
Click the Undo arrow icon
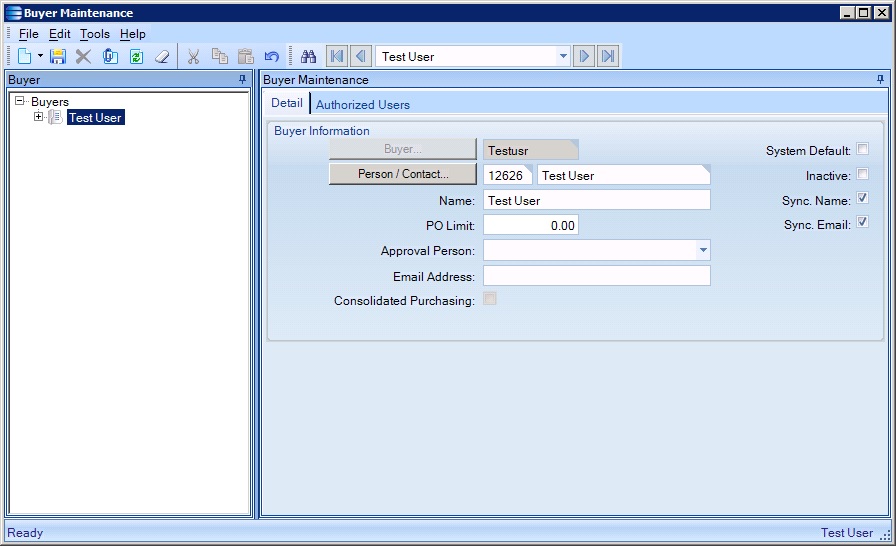coord(271,56)
